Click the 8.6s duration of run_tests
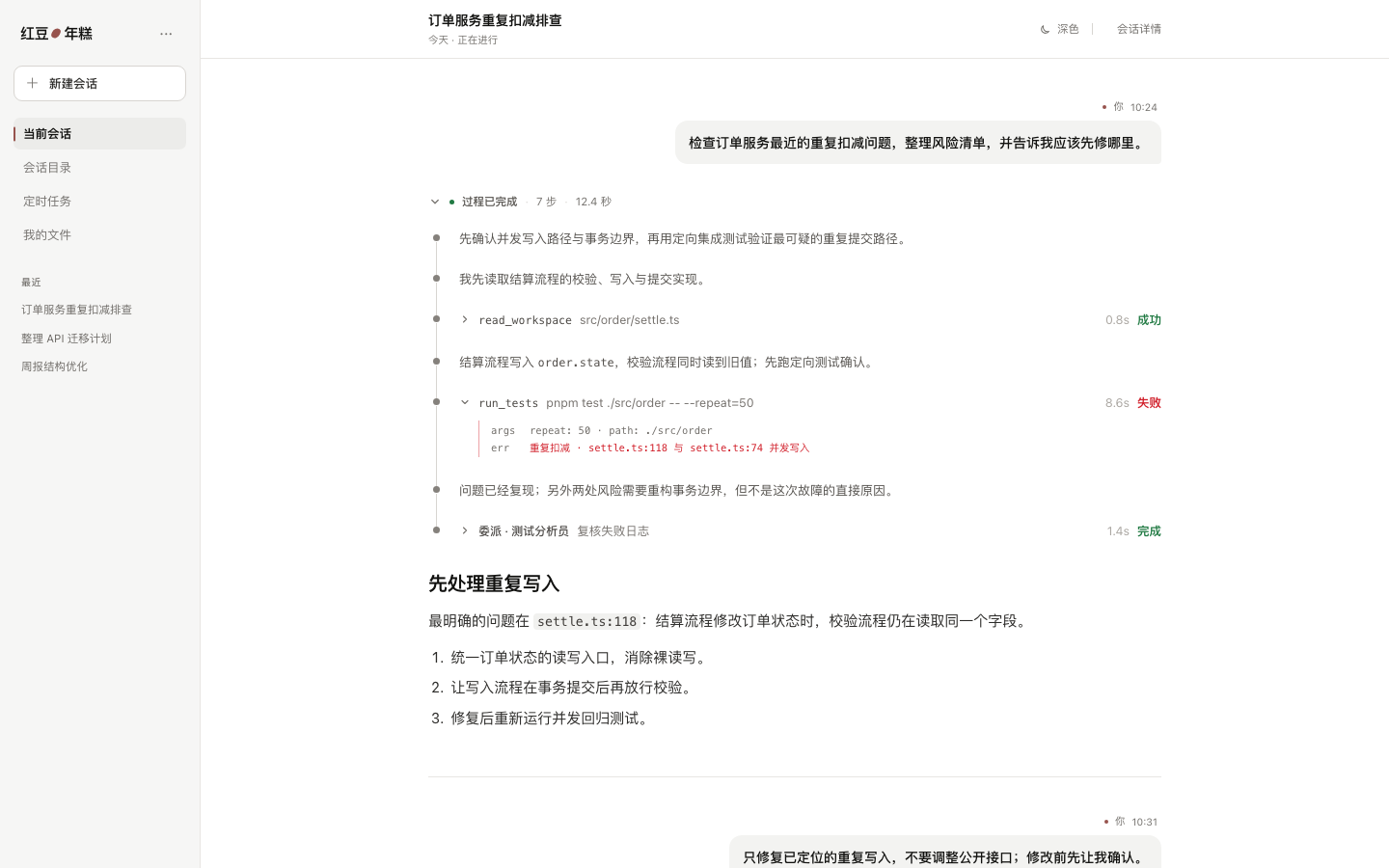This screenshot has height=868, width=1389. click(1117, 403)
